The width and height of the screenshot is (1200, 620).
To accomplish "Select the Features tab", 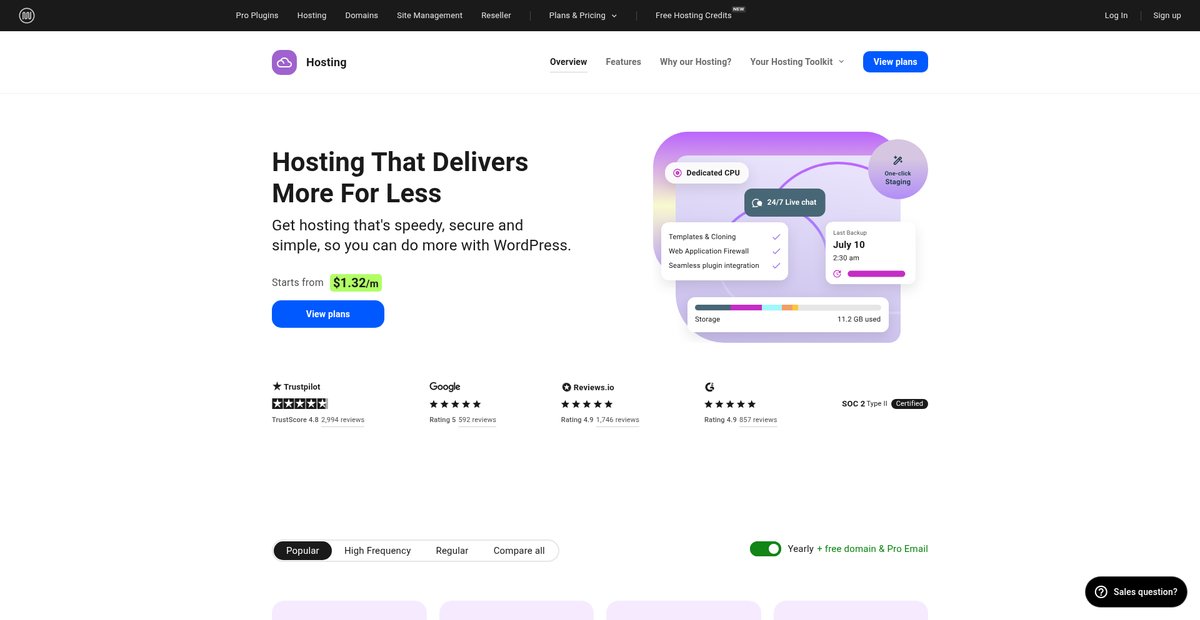I will [623, 62].
